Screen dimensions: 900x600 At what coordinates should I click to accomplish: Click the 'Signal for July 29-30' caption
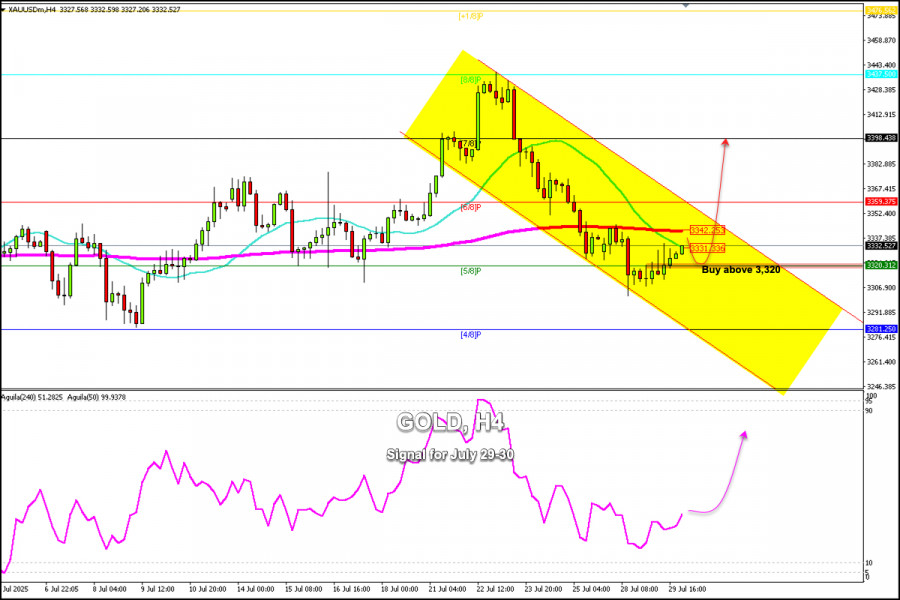tap(450, 455)
